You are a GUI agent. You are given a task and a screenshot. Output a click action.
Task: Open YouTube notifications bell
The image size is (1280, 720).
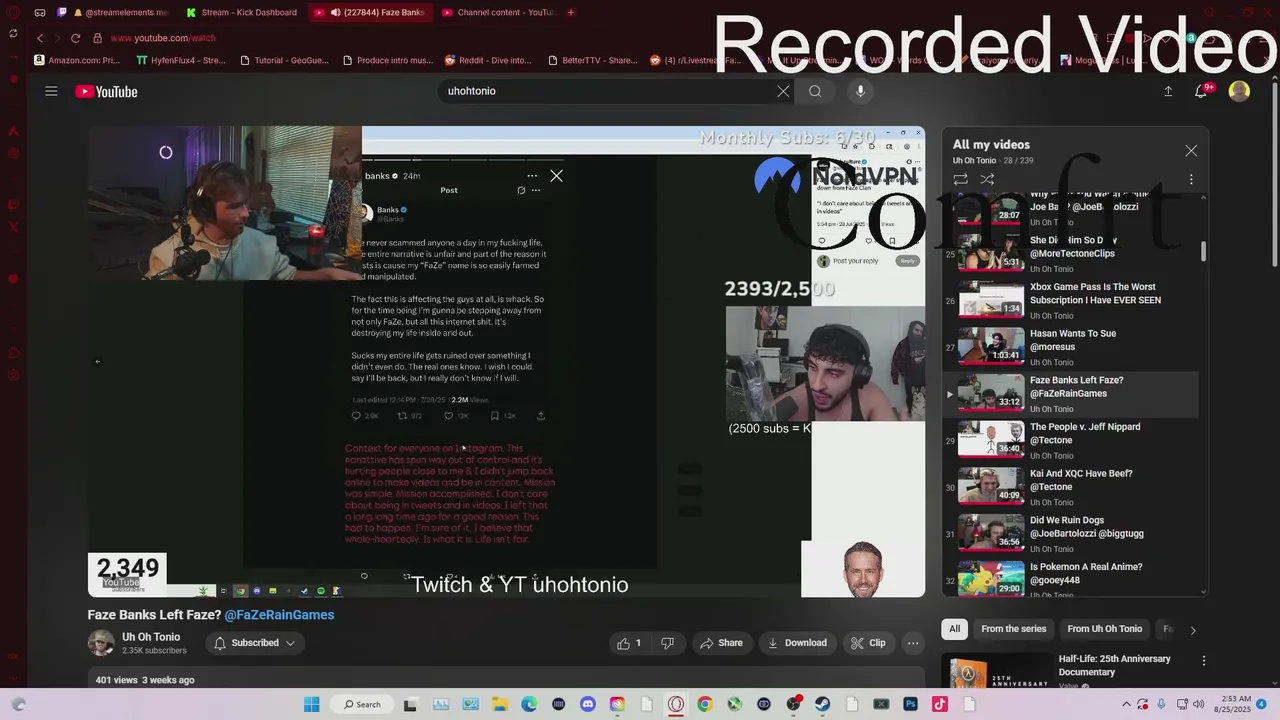point(1202,91)
